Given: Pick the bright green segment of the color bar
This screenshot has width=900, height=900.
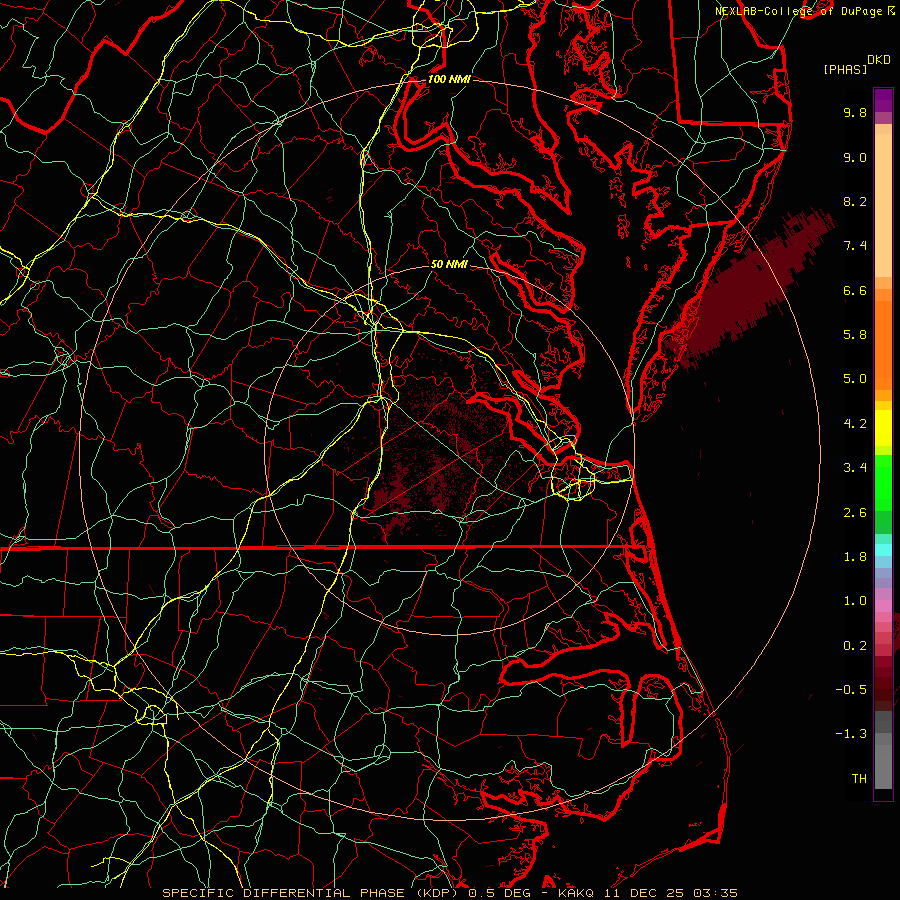Looking at the screenshot, I should coord(883,482).
